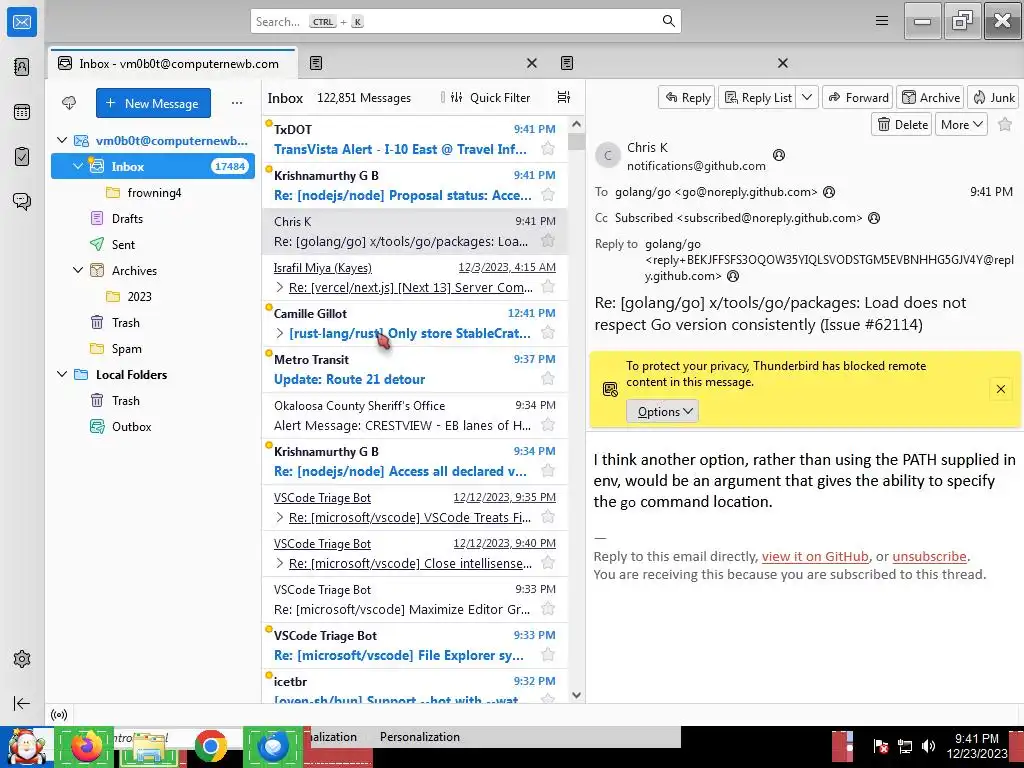Viewport: 1024px width, 768px height.
Task: Collapse the Archives folder
Action: pos(78,270)
